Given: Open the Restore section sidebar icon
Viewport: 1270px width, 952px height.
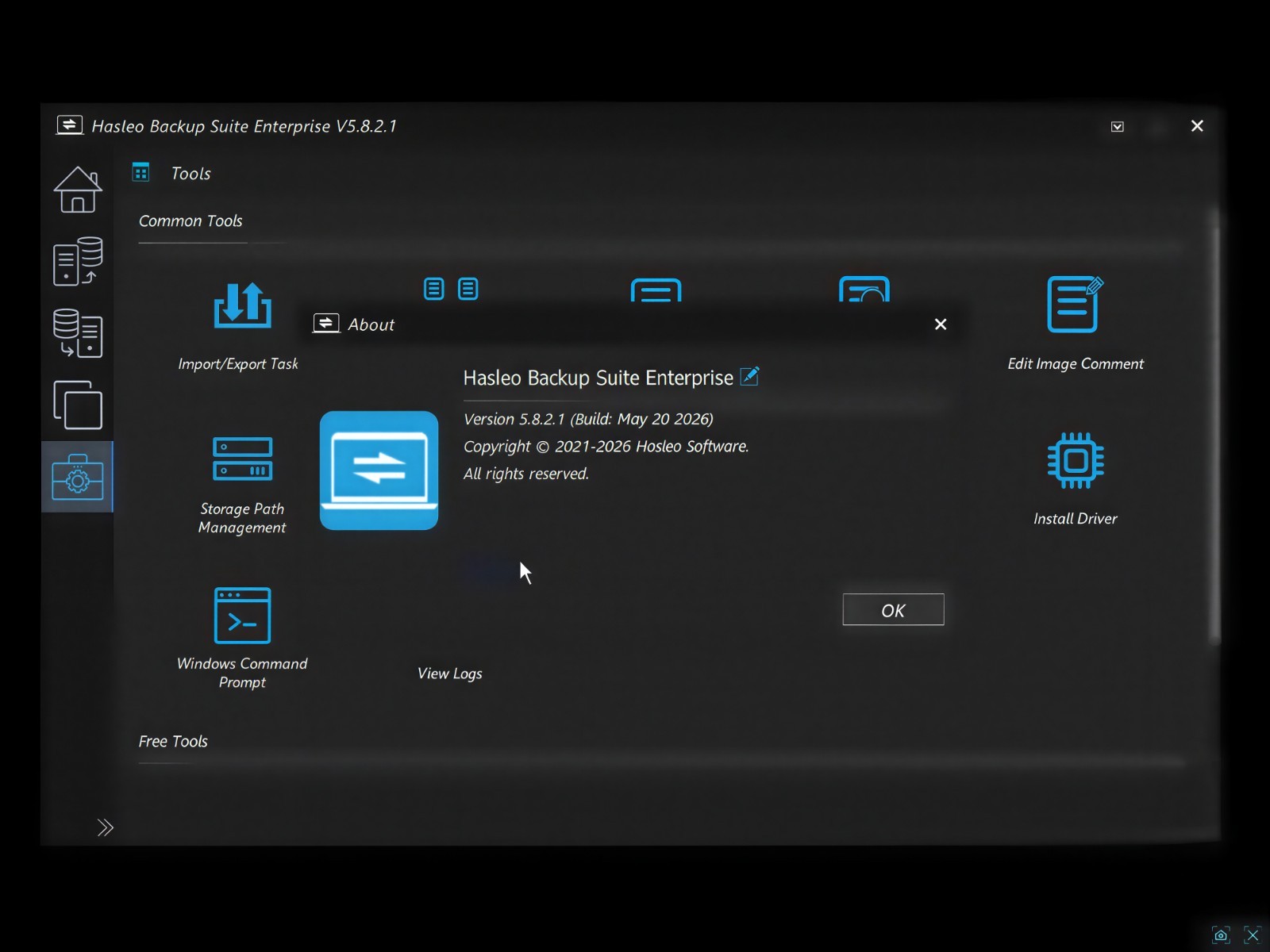Looking at the screenshot, I should pyautogui.click(x=78, y=333).
